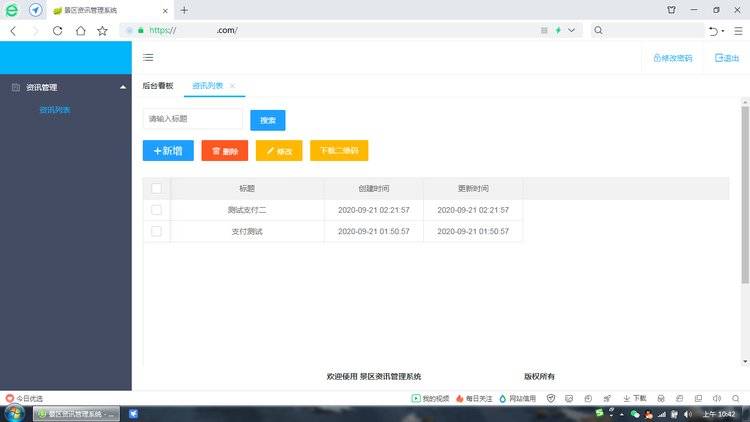Click the browser refresh icon
The width and height of the screenshot is (750, 422).
tap(58, 31)
